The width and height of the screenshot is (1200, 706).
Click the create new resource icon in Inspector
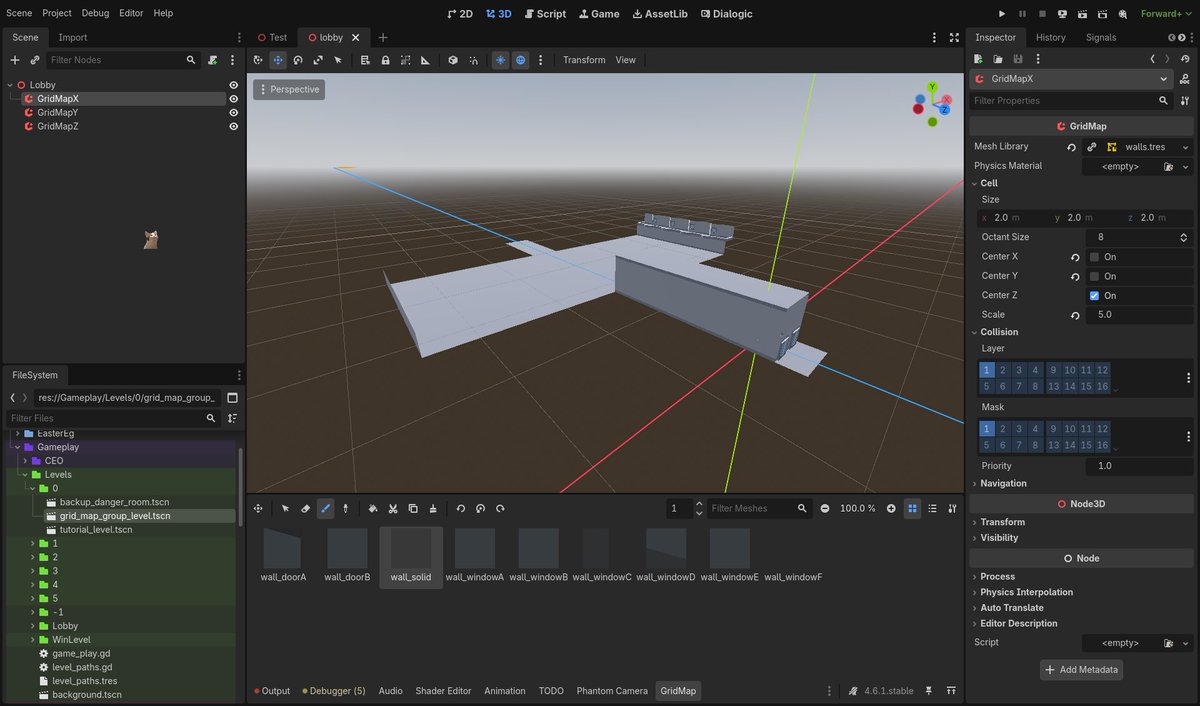pos(980,60)
